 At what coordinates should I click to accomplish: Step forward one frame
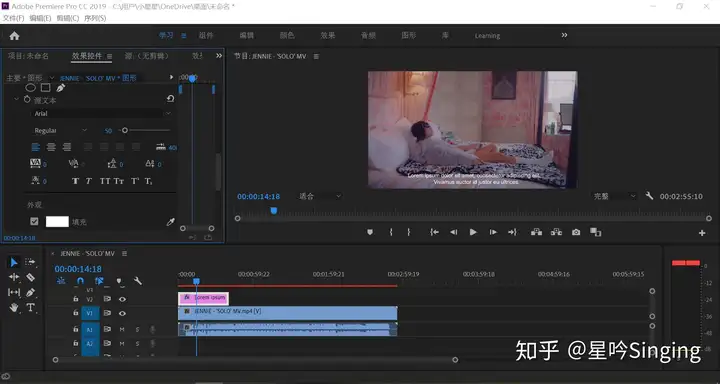tap(493, 232)
